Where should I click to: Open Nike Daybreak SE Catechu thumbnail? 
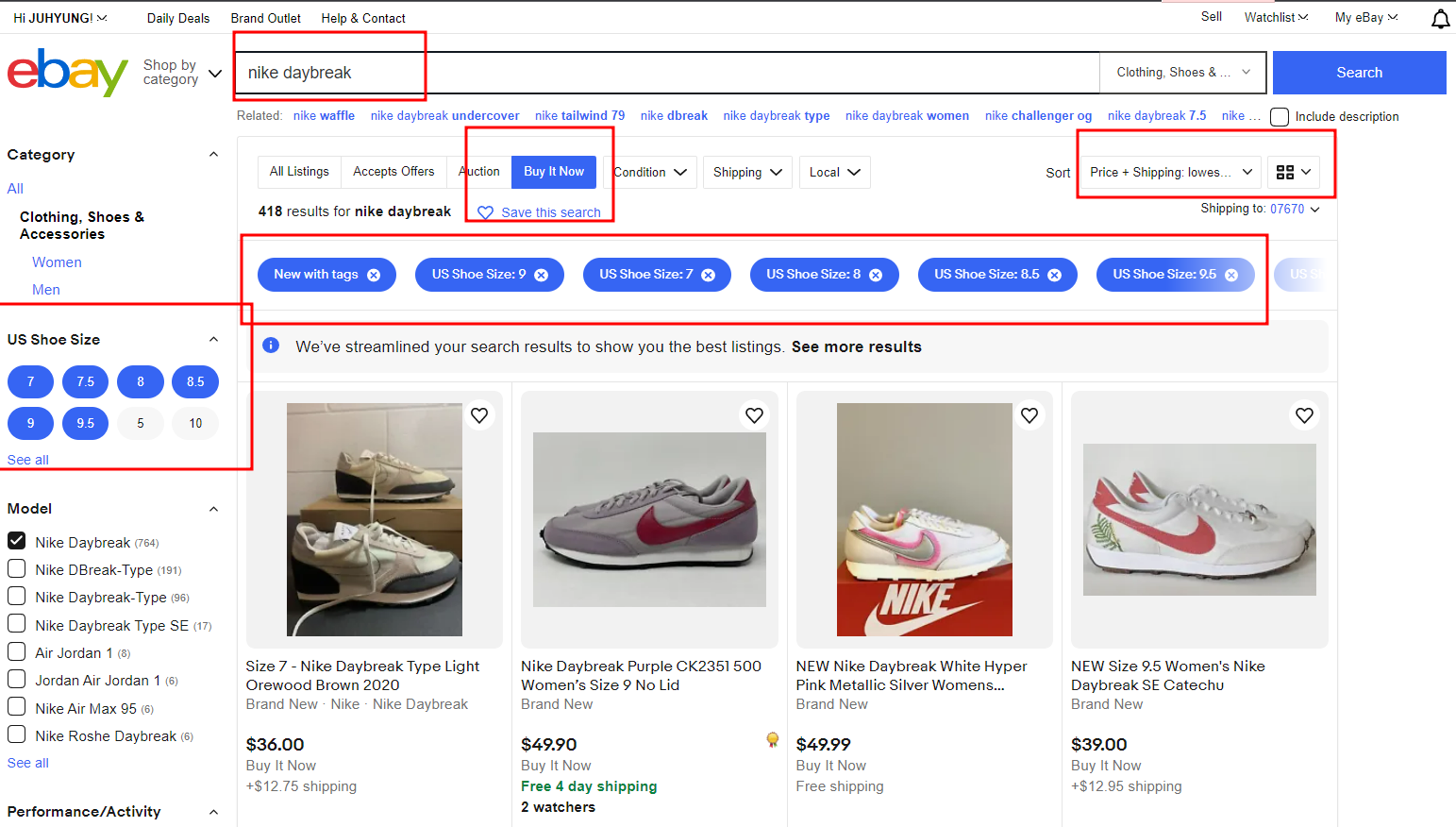[x=1199, y=519]
